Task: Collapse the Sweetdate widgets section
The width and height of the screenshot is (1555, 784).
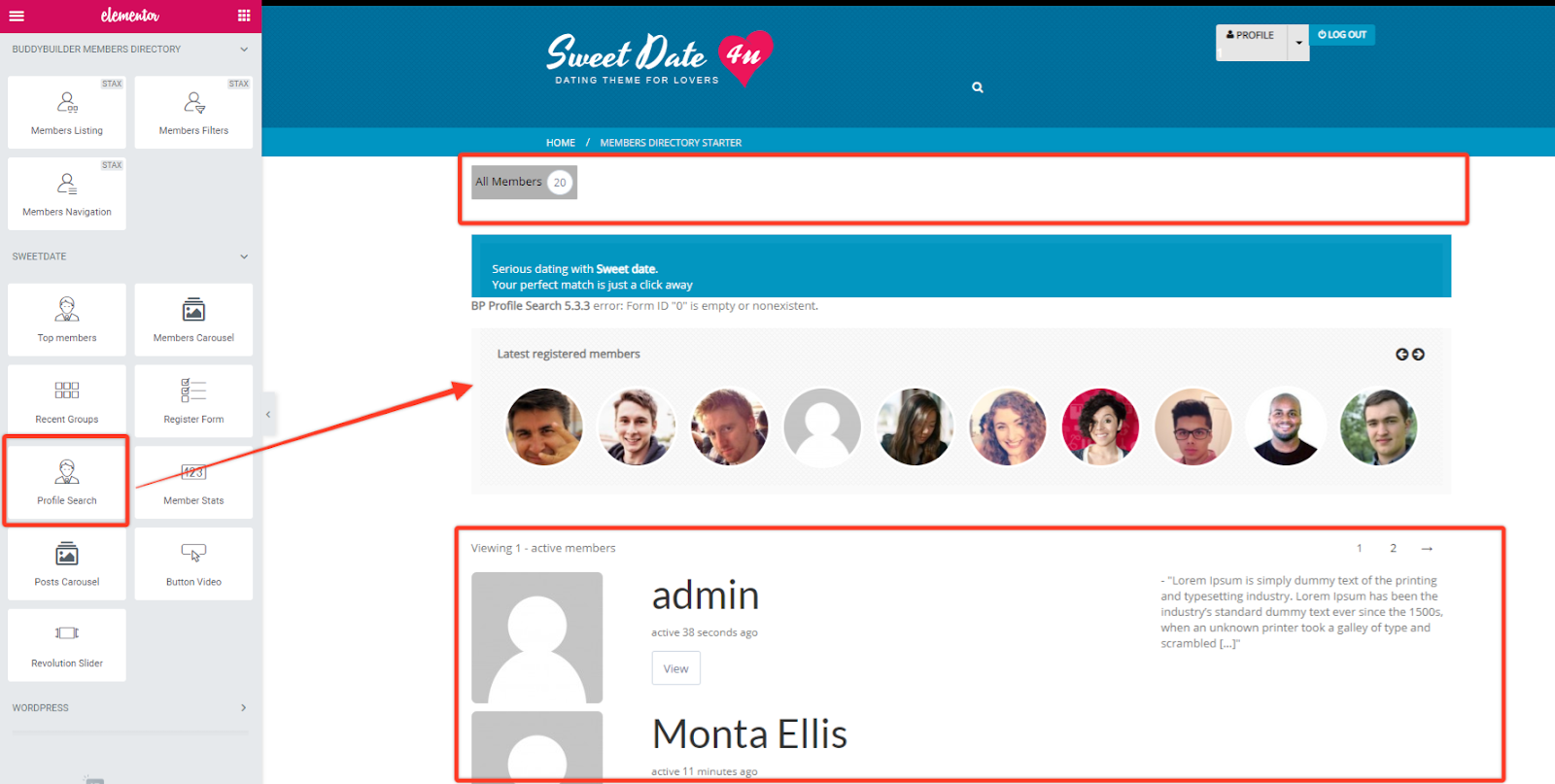Action: 244,256
